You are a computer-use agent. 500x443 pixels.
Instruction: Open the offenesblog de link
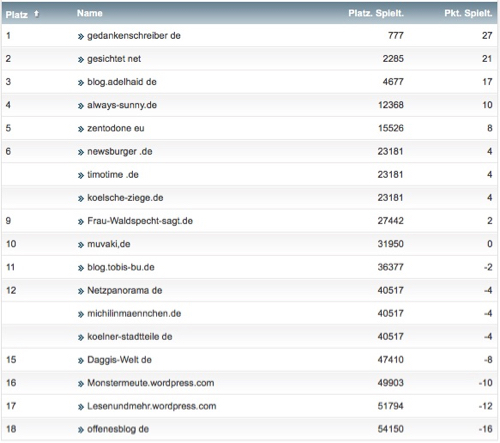pos(118,429)
